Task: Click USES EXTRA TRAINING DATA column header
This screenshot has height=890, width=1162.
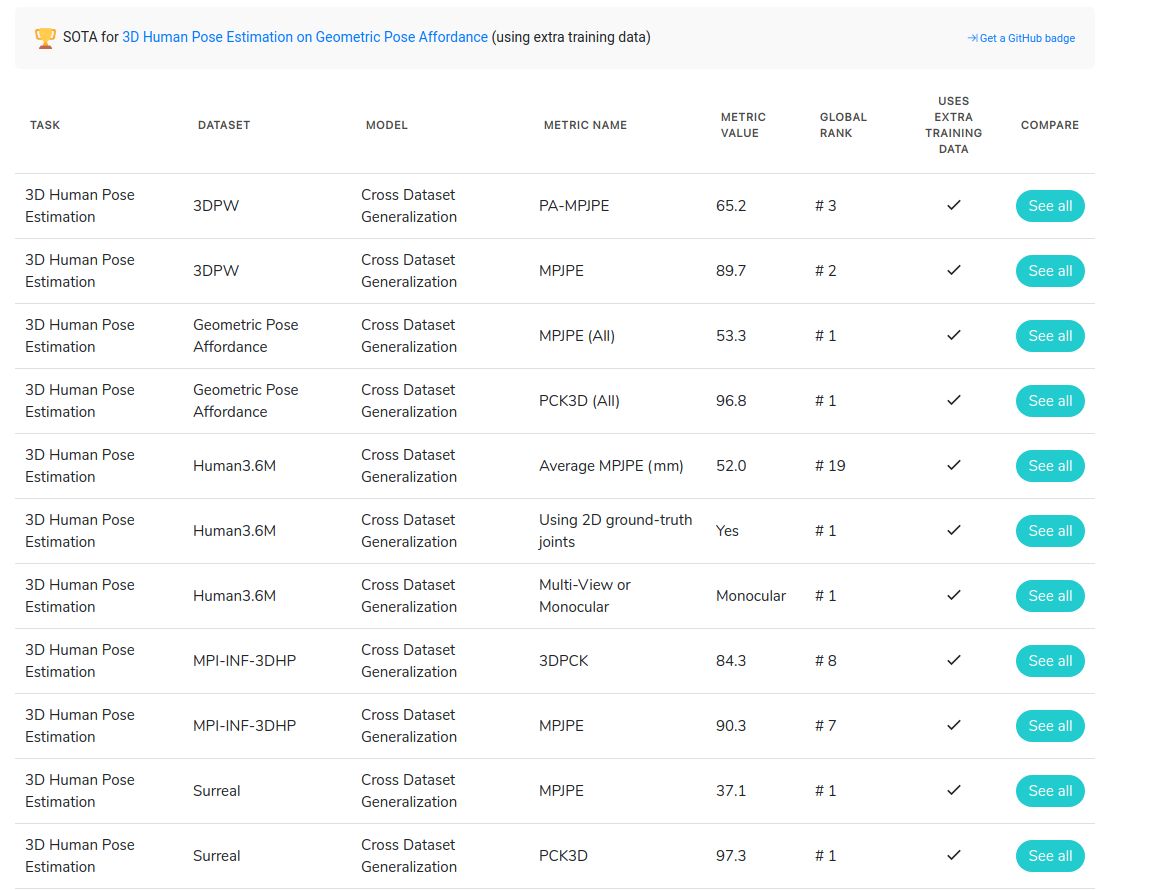Action: point(954,125)
